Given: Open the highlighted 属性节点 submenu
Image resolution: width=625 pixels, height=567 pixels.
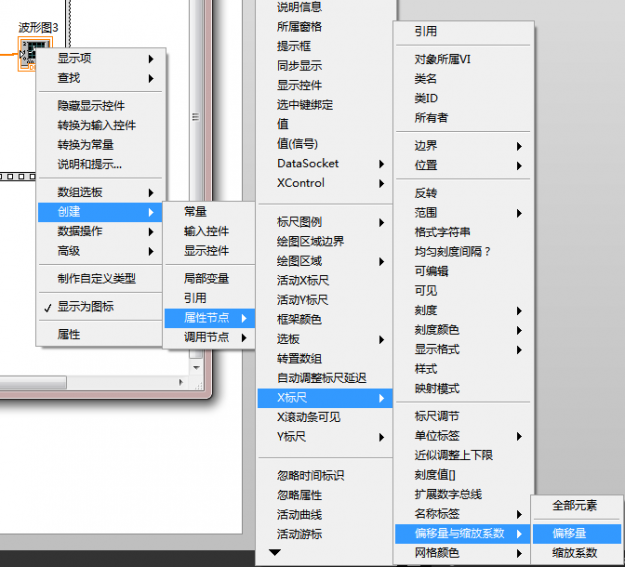Looking at the screenshot, I should 210,318.
